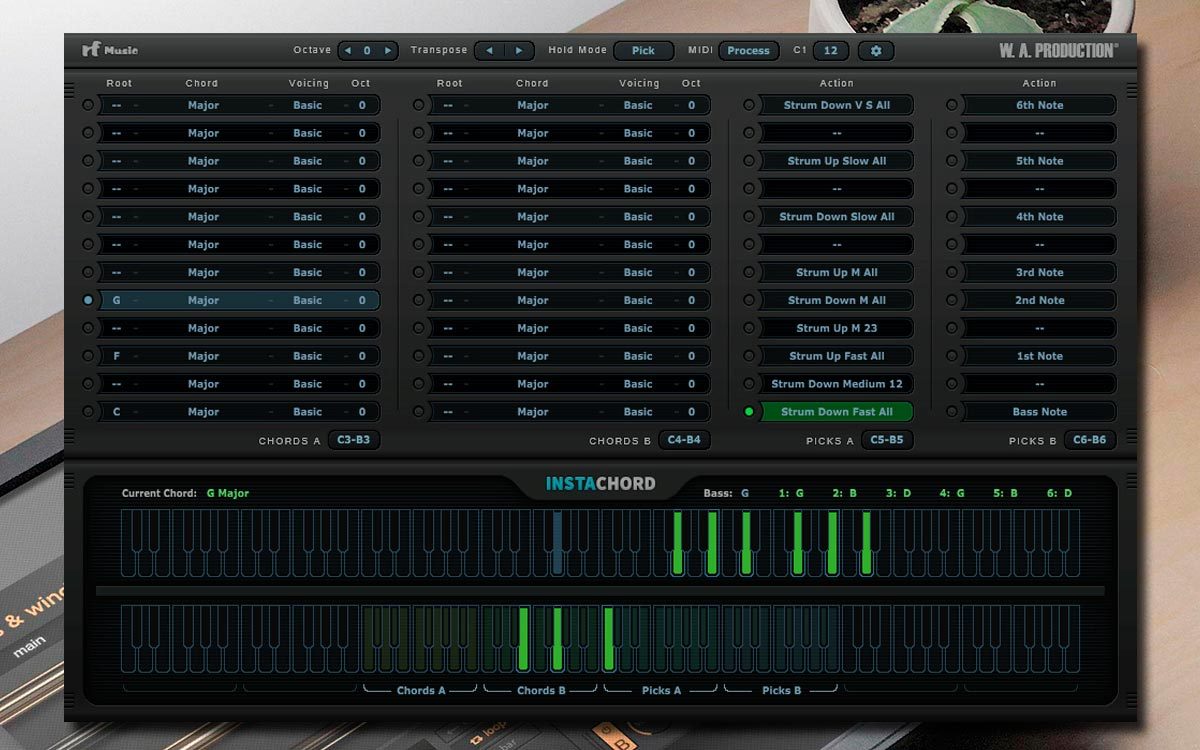Click the rf Music logo
Viewport: 1200px width, 750px height.
110,50
